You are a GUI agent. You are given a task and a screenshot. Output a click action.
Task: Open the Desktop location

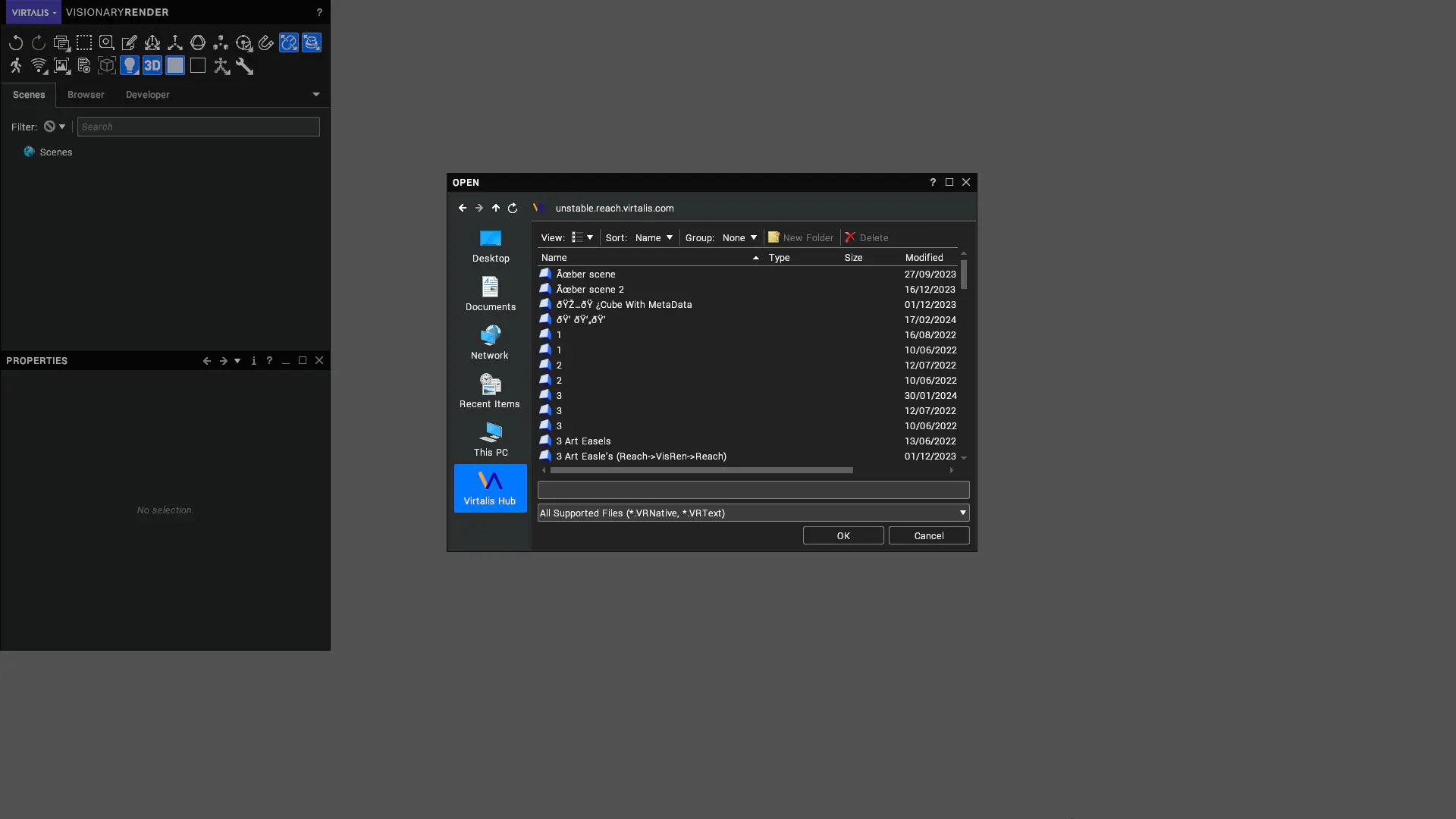pos(491,246)
